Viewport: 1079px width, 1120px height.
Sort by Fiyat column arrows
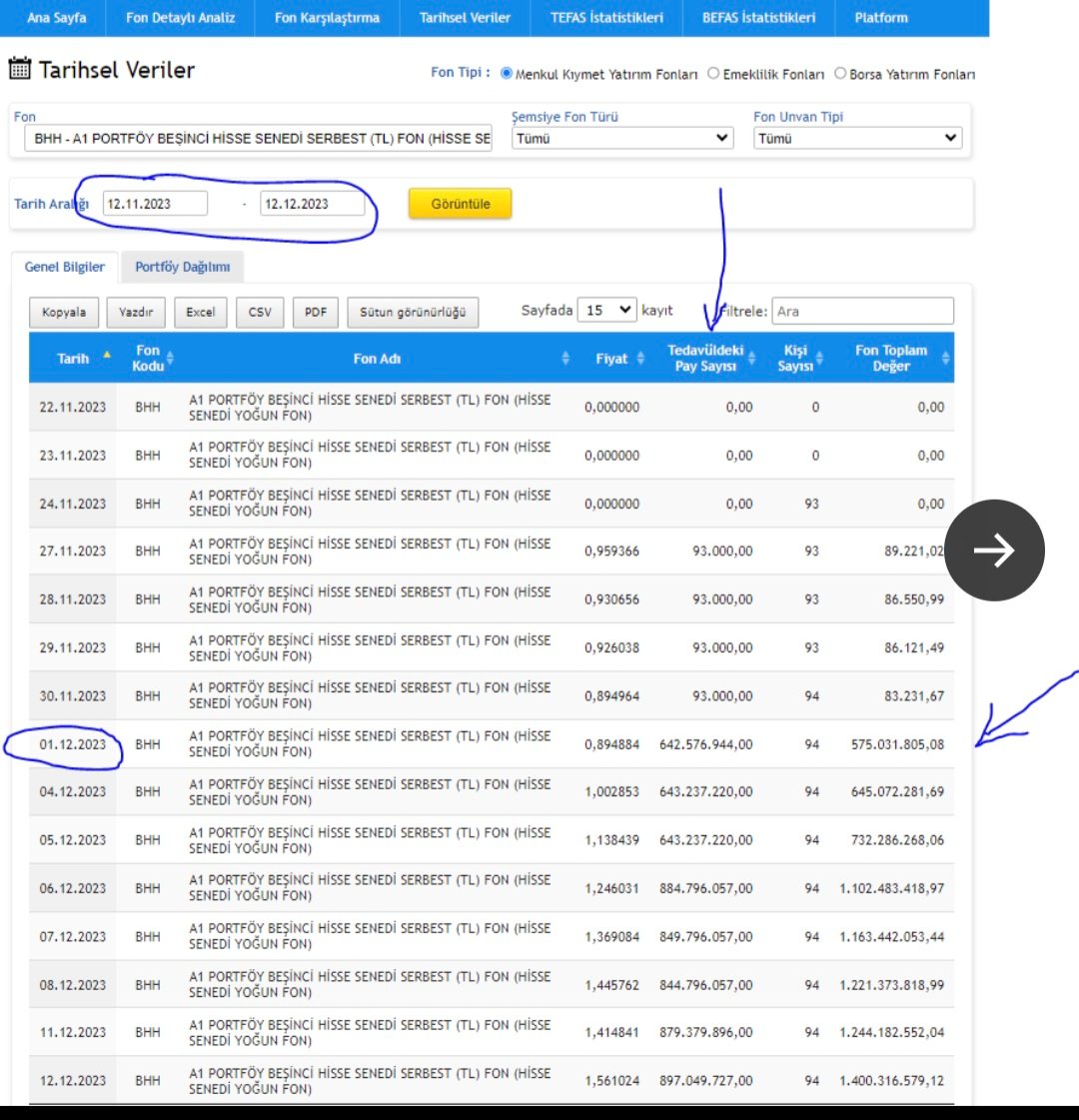tap(640, 358)
